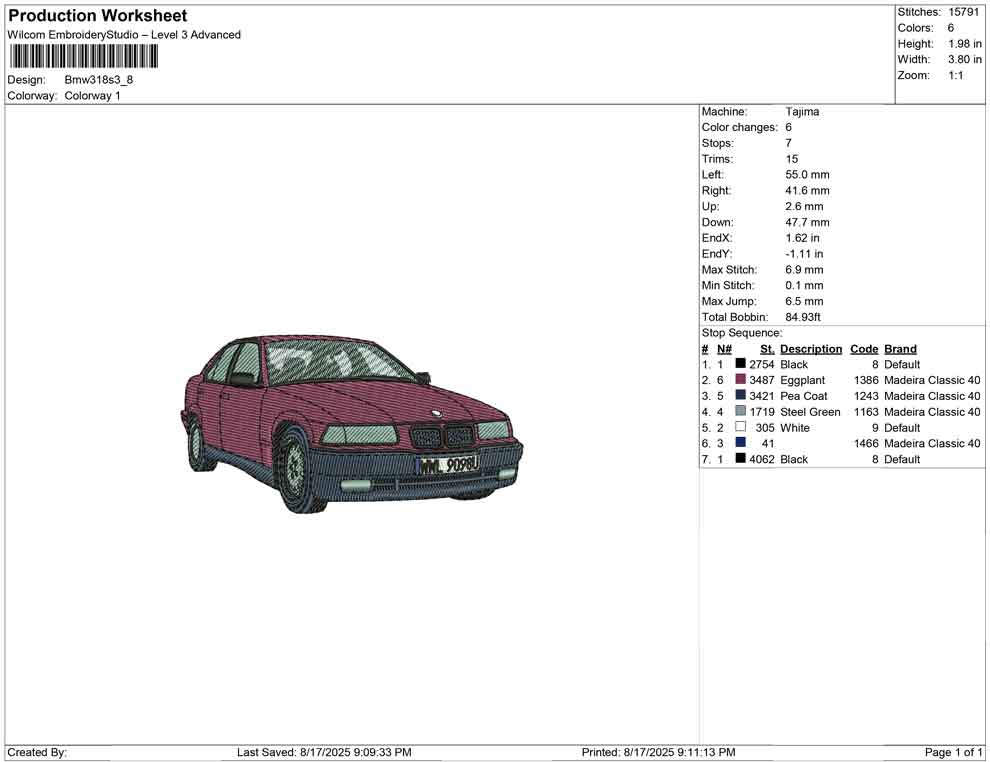Click the Black swatch in the first stop row
The image size is (990, 762).
[x=740, y=365]
